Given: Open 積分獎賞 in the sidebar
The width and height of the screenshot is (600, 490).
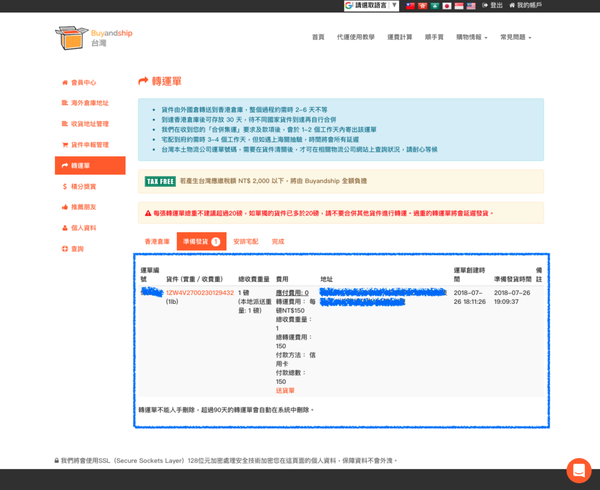Looking at the screenshot, I should point(84,187).
